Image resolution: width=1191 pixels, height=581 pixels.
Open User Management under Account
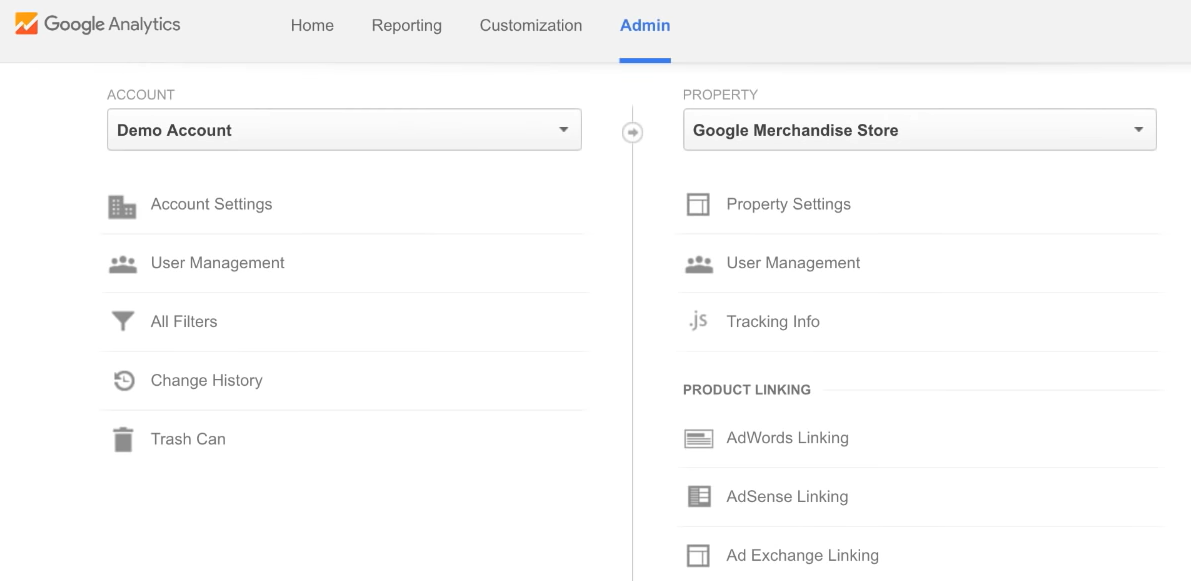click(x=217, y=263)
